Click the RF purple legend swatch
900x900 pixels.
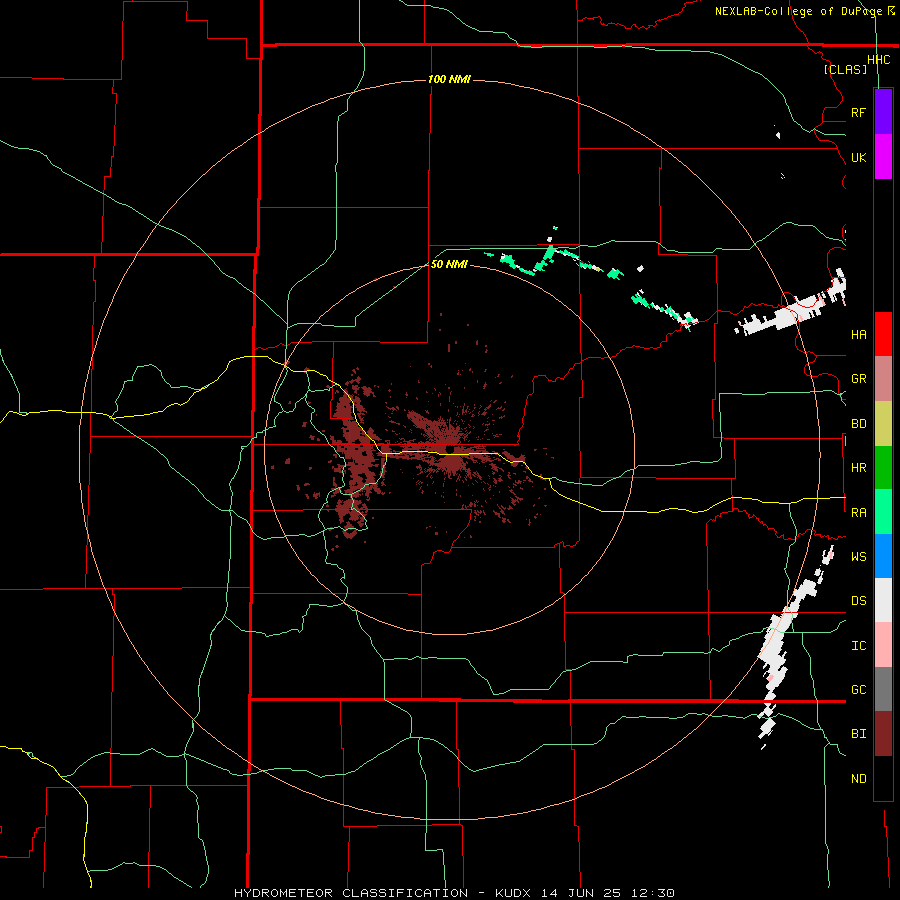(x=883, y=112)
